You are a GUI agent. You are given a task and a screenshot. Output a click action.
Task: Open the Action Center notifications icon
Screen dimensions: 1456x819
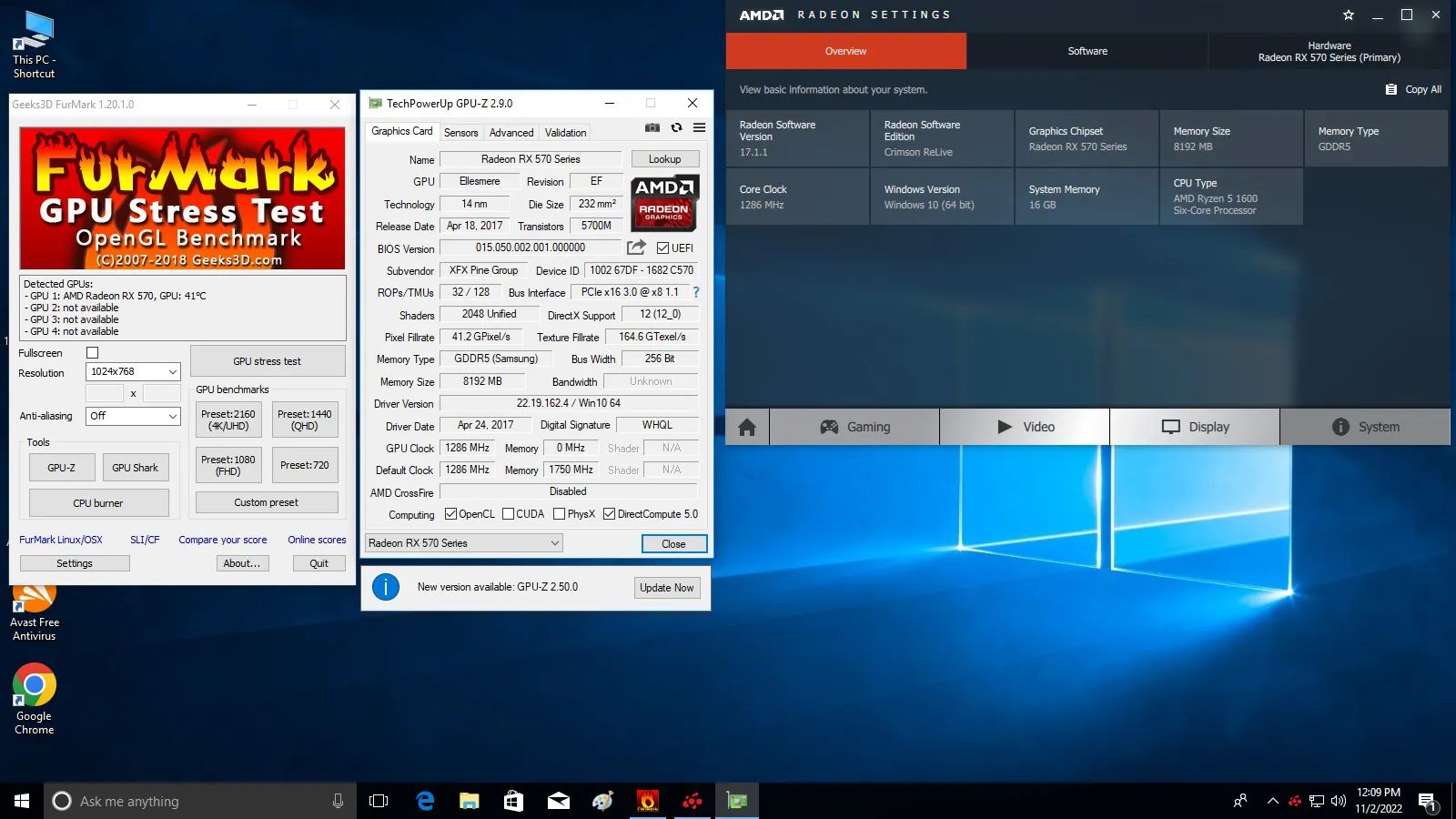point(1427,801)
